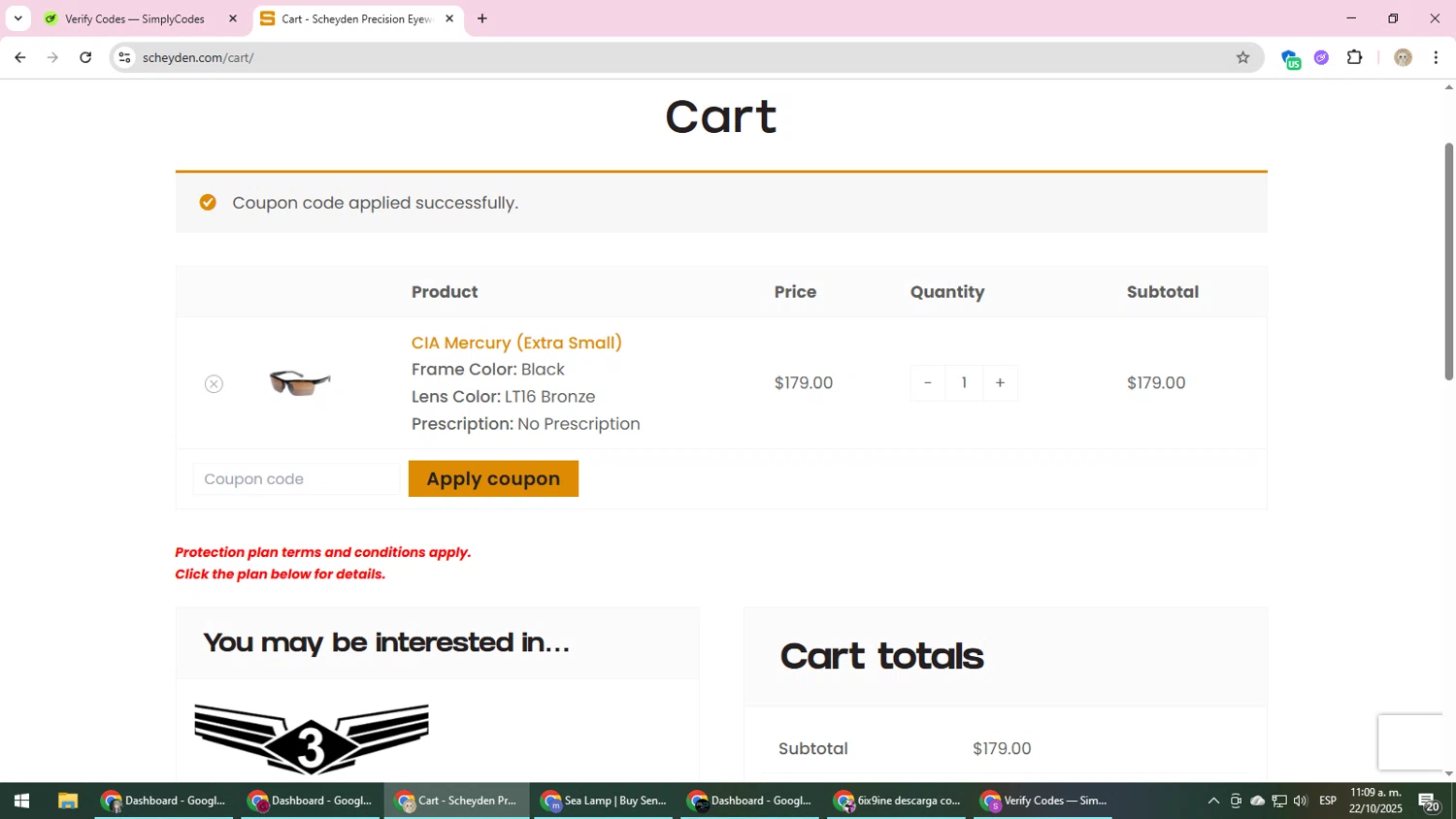Go back to previous page

(20, 57)
